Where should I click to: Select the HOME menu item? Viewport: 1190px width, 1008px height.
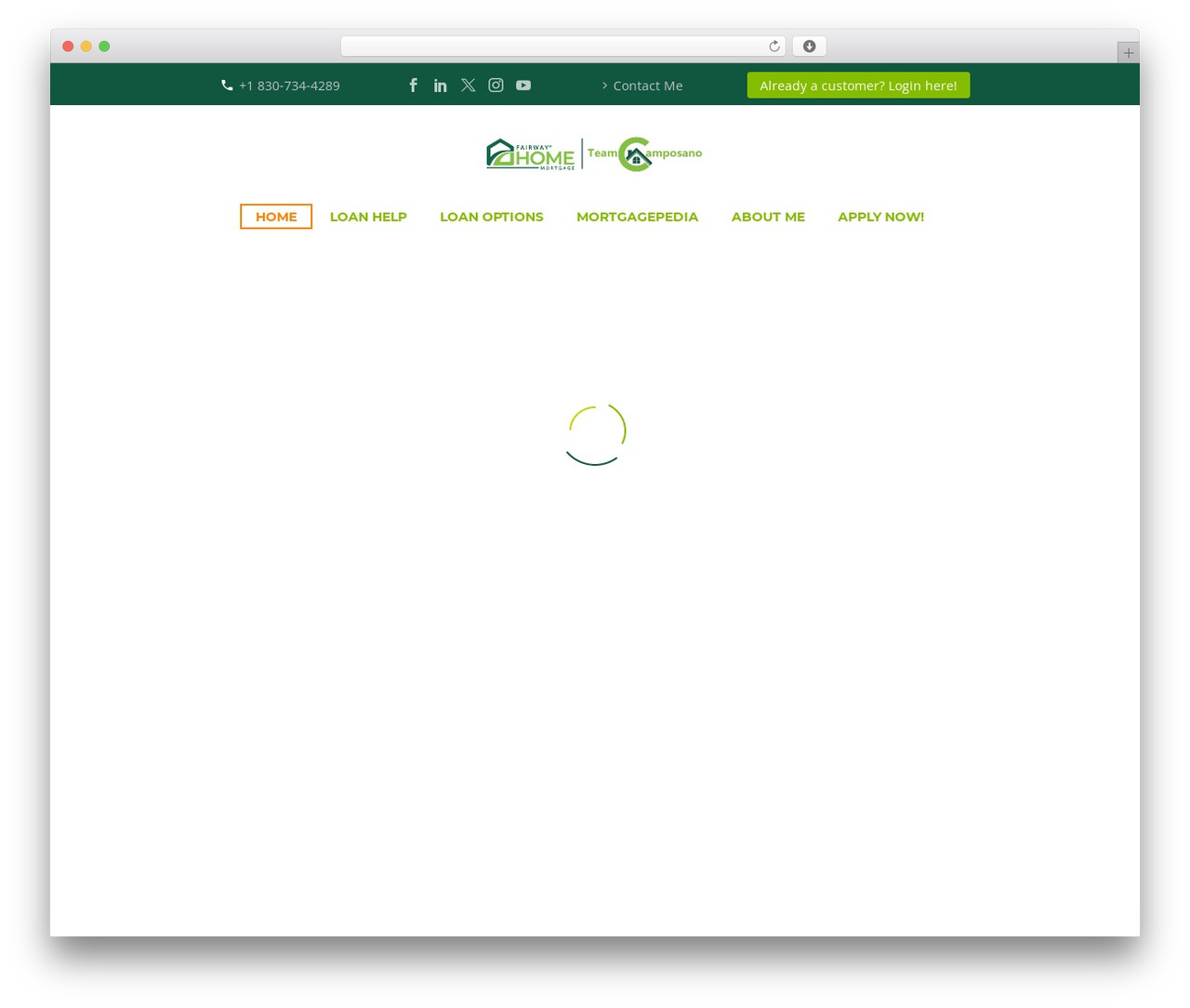(x=276, y=217)
